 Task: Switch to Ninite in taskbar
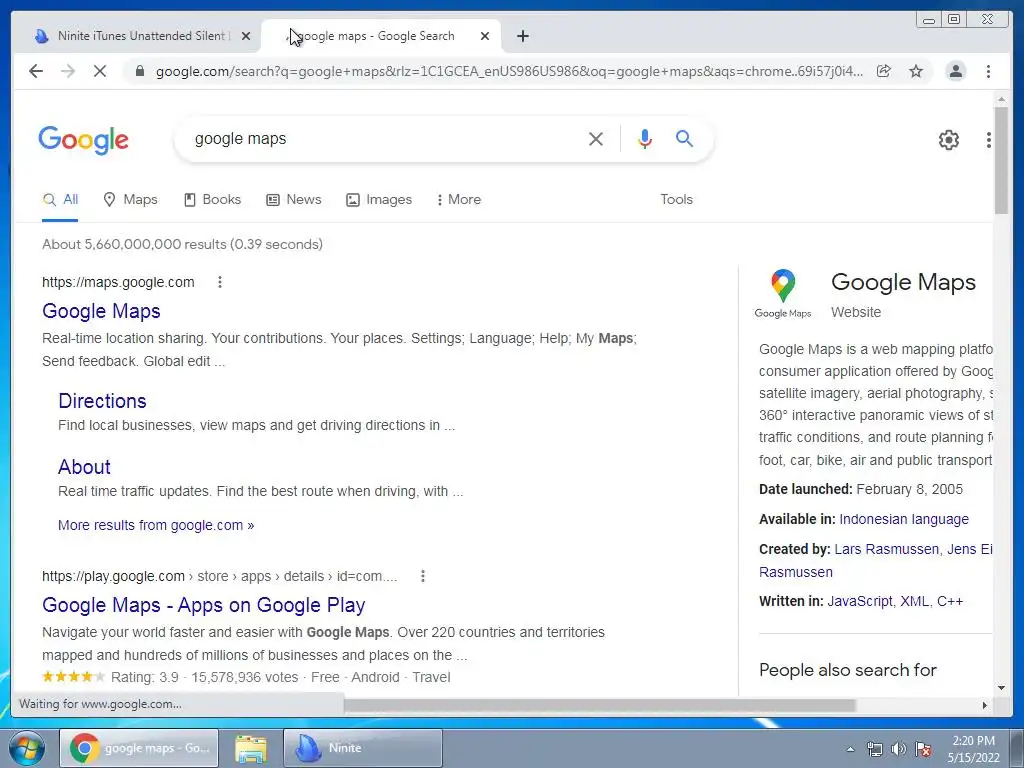[x=363, y=748]
